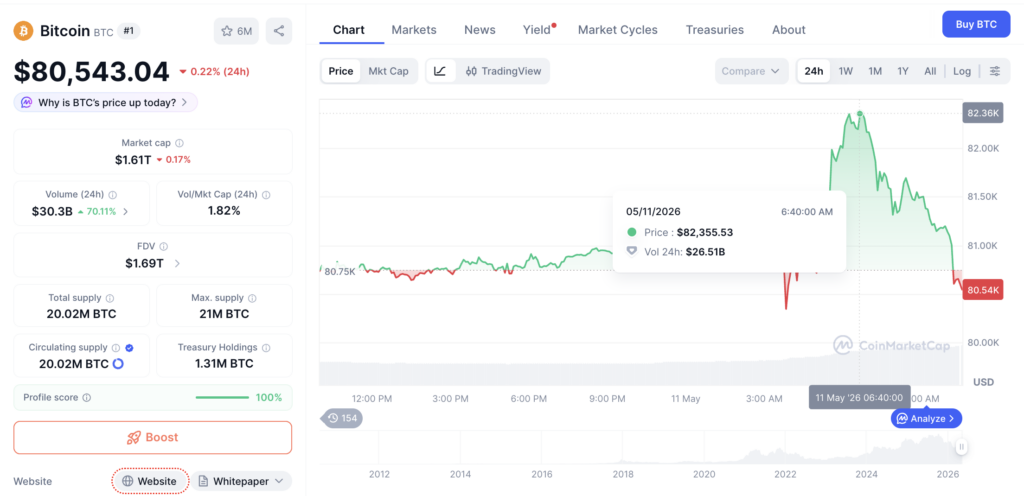
Task: Click the pause handle on range navigator
Action: click(961, 447)
